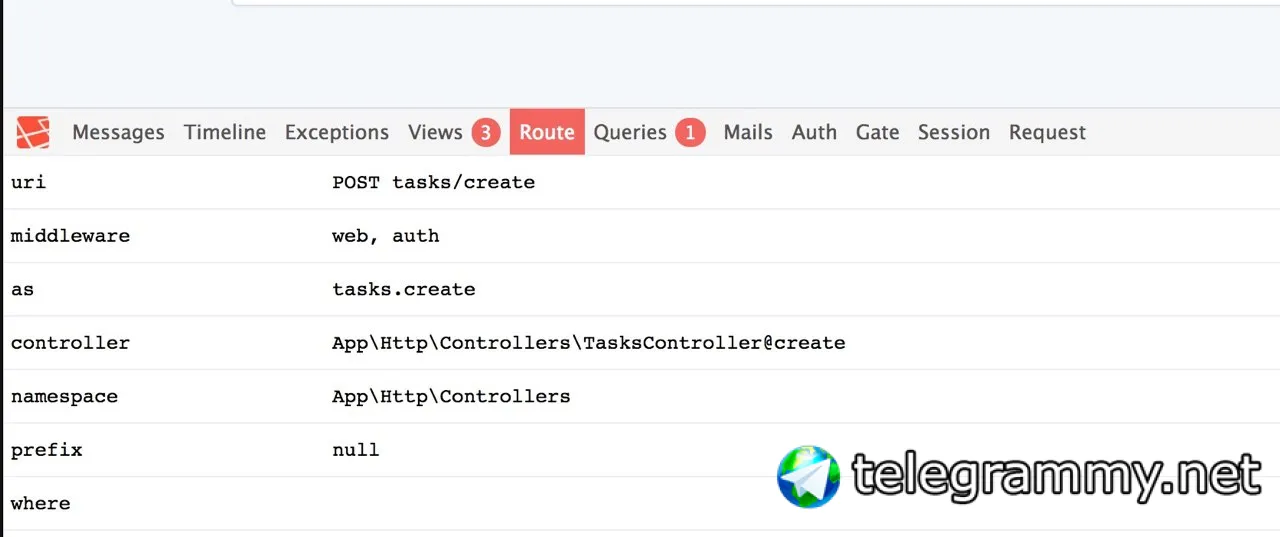Open the Session tab

click(x=954, y=132)
